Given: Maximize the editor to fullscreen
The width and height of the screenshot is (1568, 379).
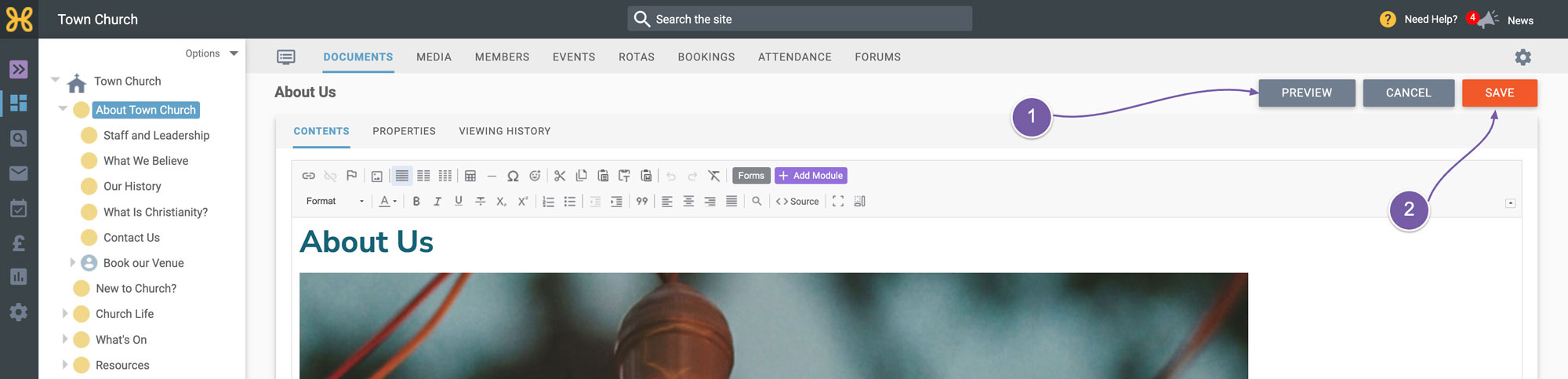Looking at the screenshot, I should coord(838,202).
